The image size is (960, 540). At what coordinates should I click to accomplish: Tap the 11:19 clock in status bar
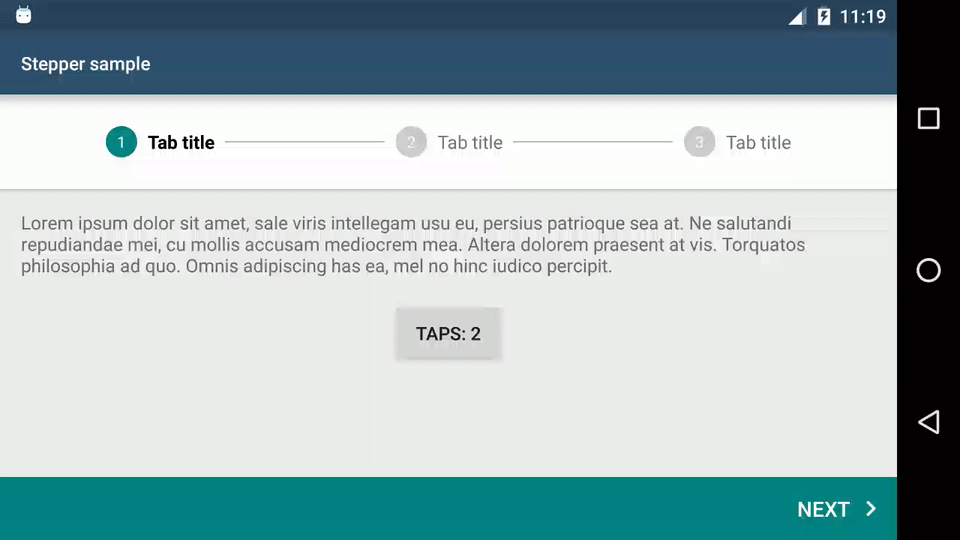click(x=863, y=17)
